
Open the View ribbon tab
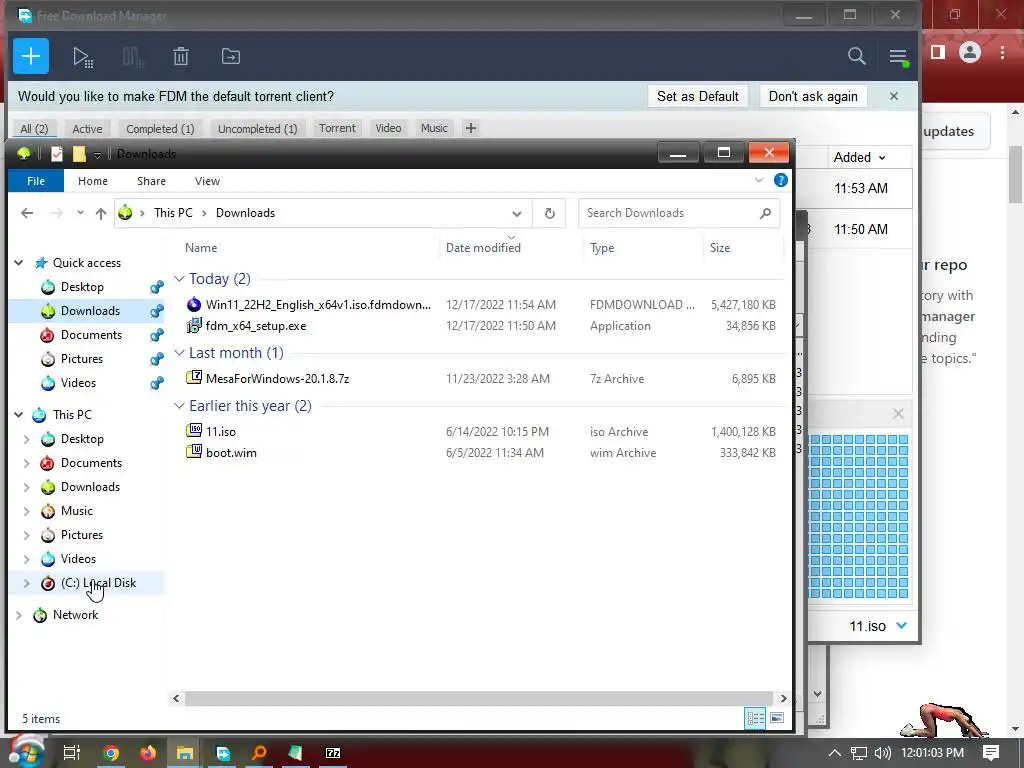[x=207, y=181]
